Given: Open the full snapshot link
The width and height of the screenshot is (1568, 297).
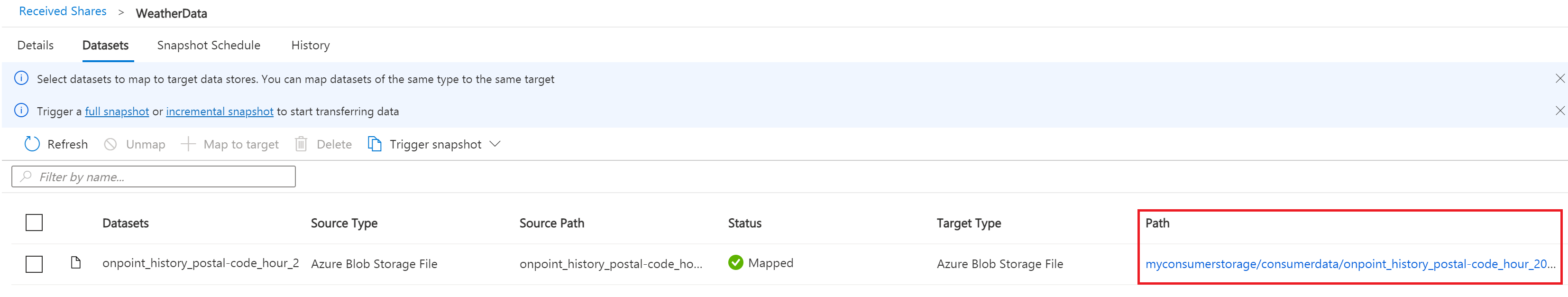Looking at the screenshot, I should pyautogui.click(x=117, y=111).
